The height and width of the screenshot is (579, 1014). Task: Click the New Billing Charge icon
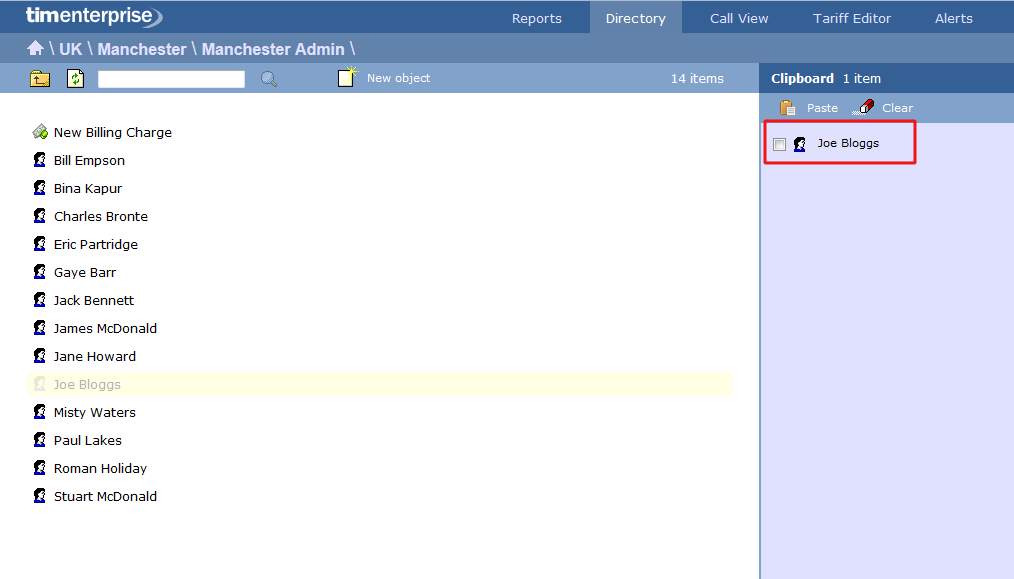(x=41, y=131)
